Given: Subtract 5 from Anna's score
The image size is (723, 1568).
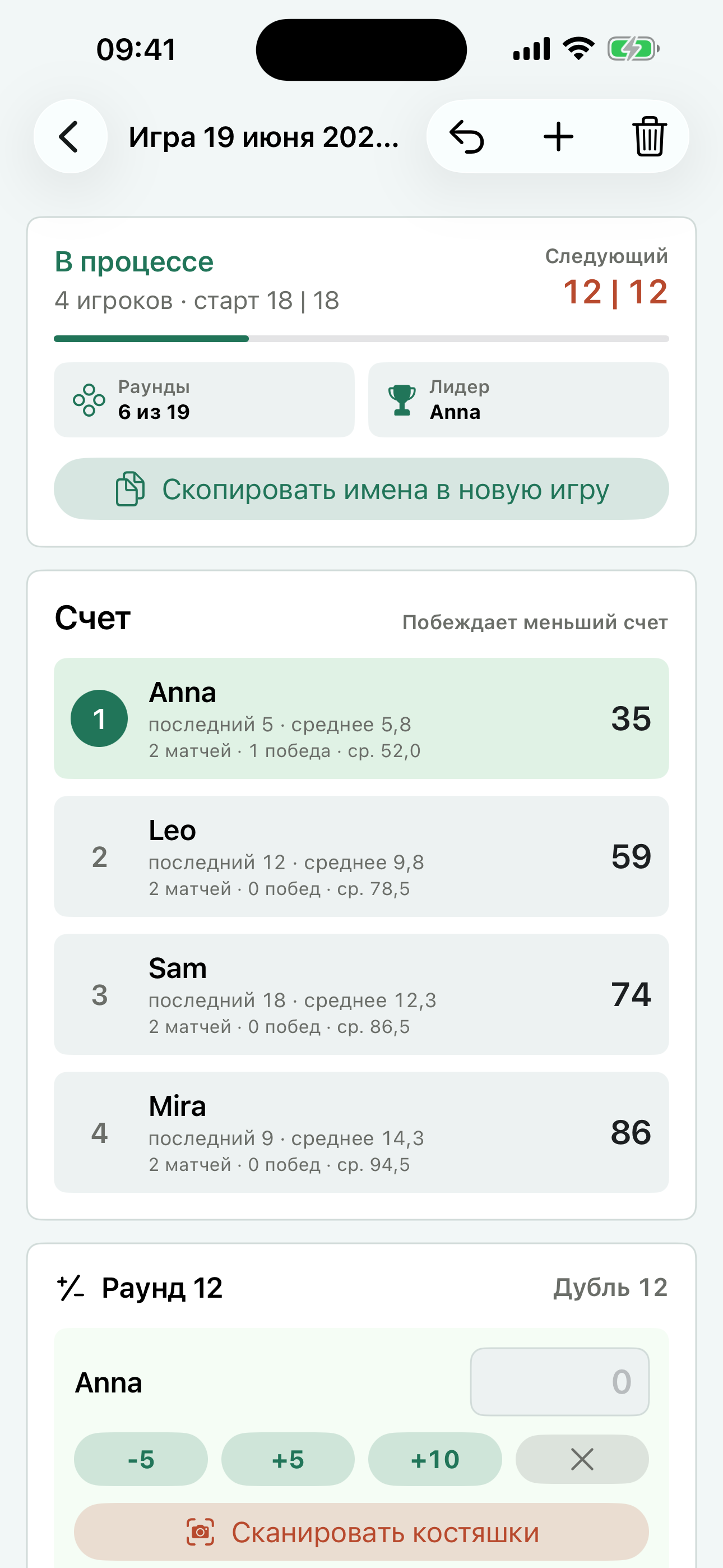Looking at the screenshot, I should click(x=141, y=1459).
